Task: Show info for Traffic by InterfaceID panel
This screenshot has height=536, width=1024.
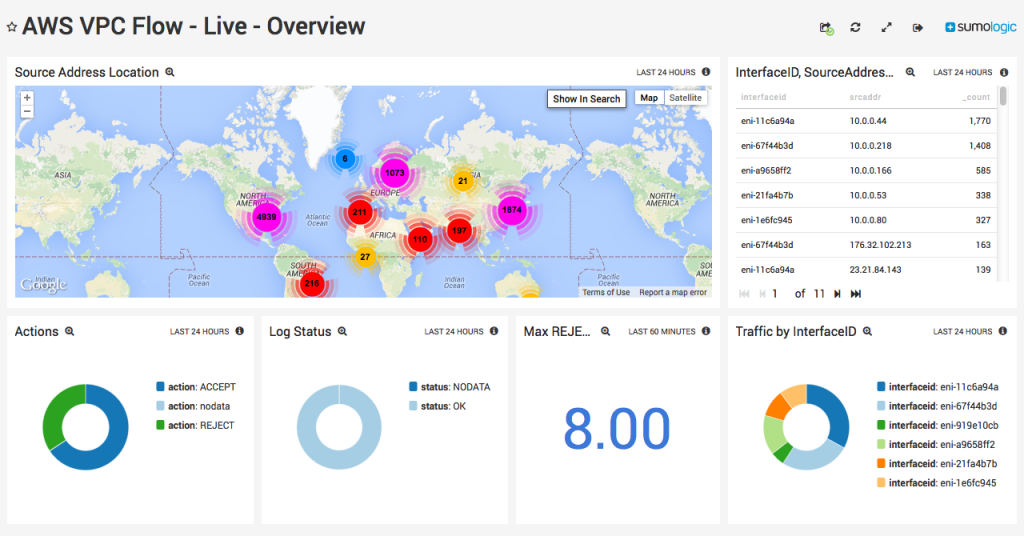Action: pos(1002,331)
